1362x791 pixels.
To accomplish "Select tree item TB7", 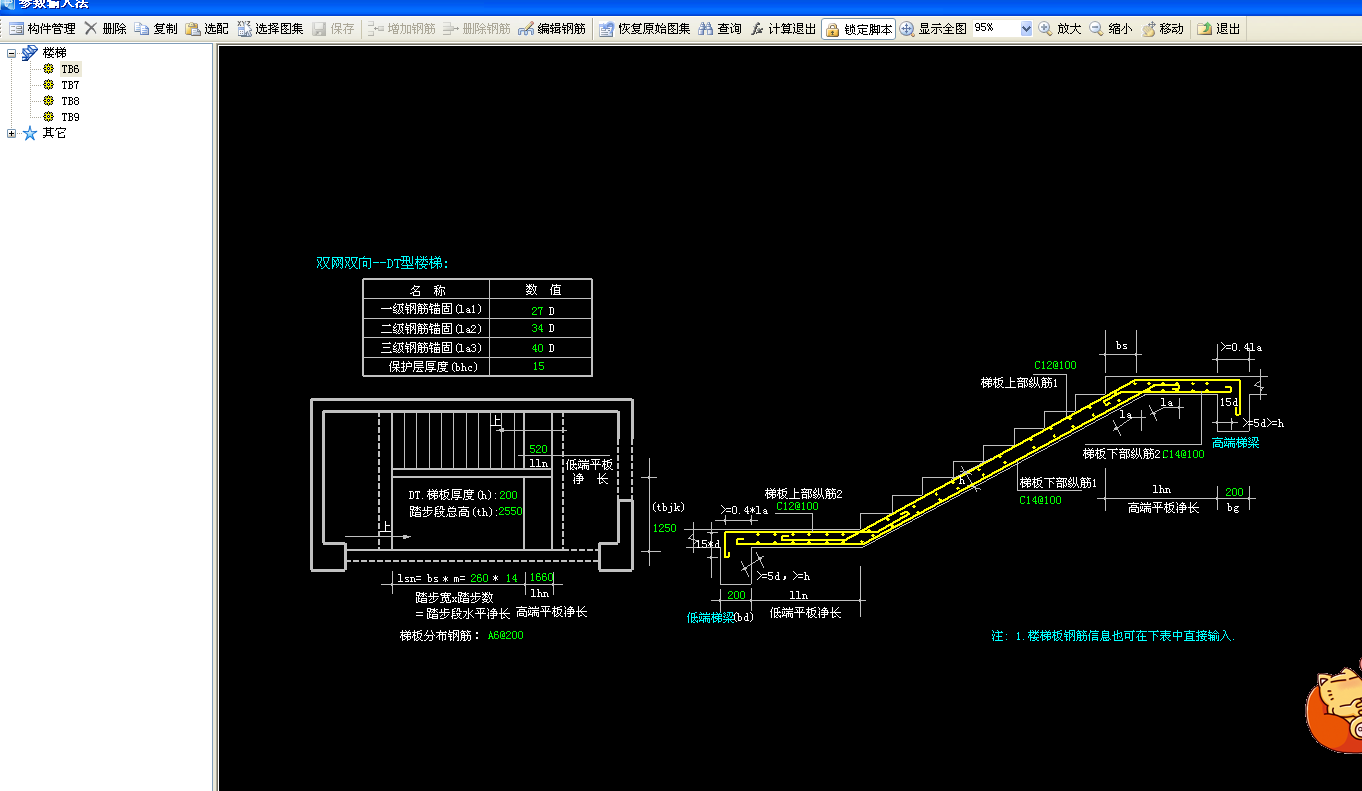I will (x=70, y=85).
